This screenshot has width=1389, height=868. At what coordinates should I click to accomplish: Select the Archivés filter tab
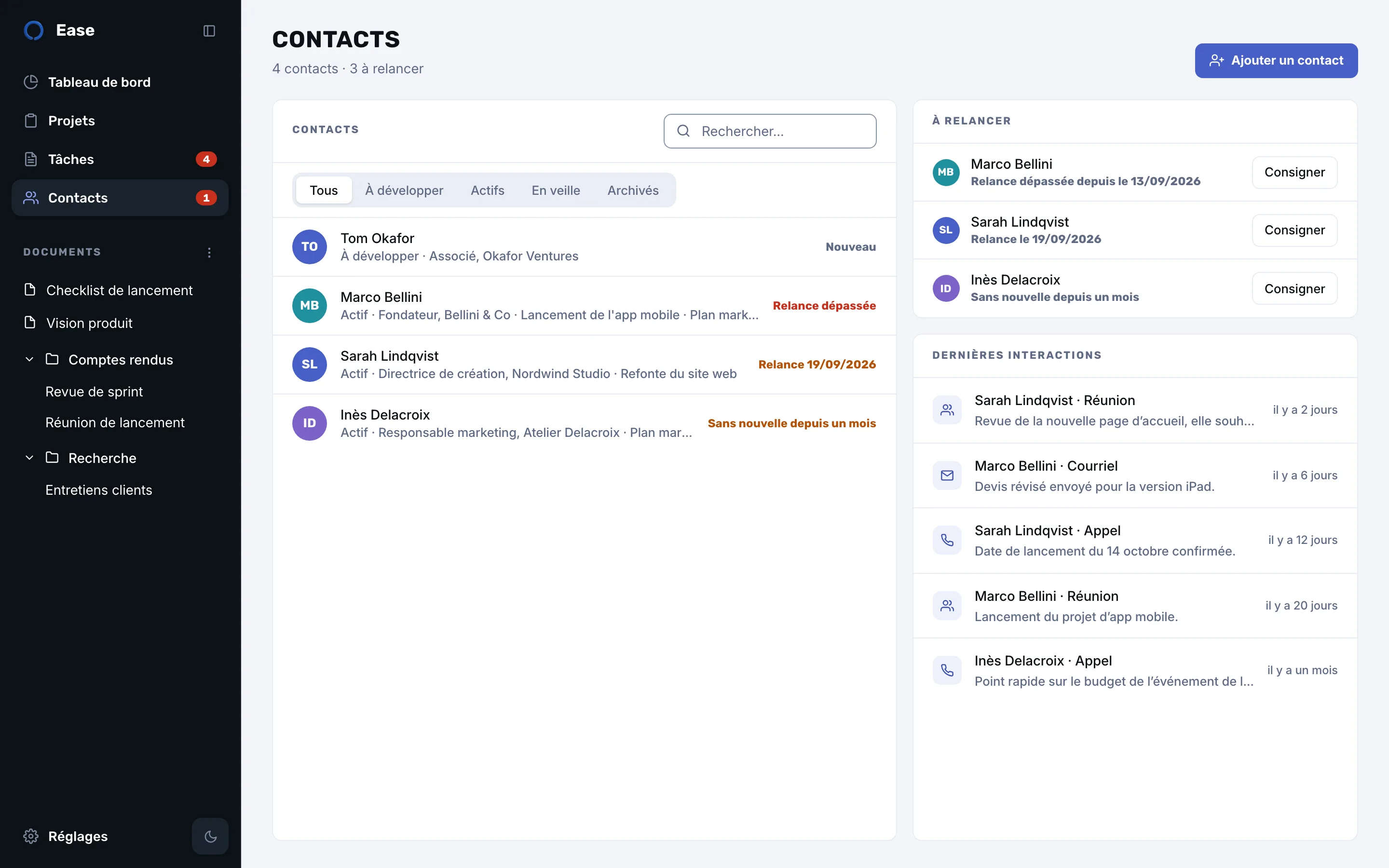pyautogui.click(x=632, y=190)
